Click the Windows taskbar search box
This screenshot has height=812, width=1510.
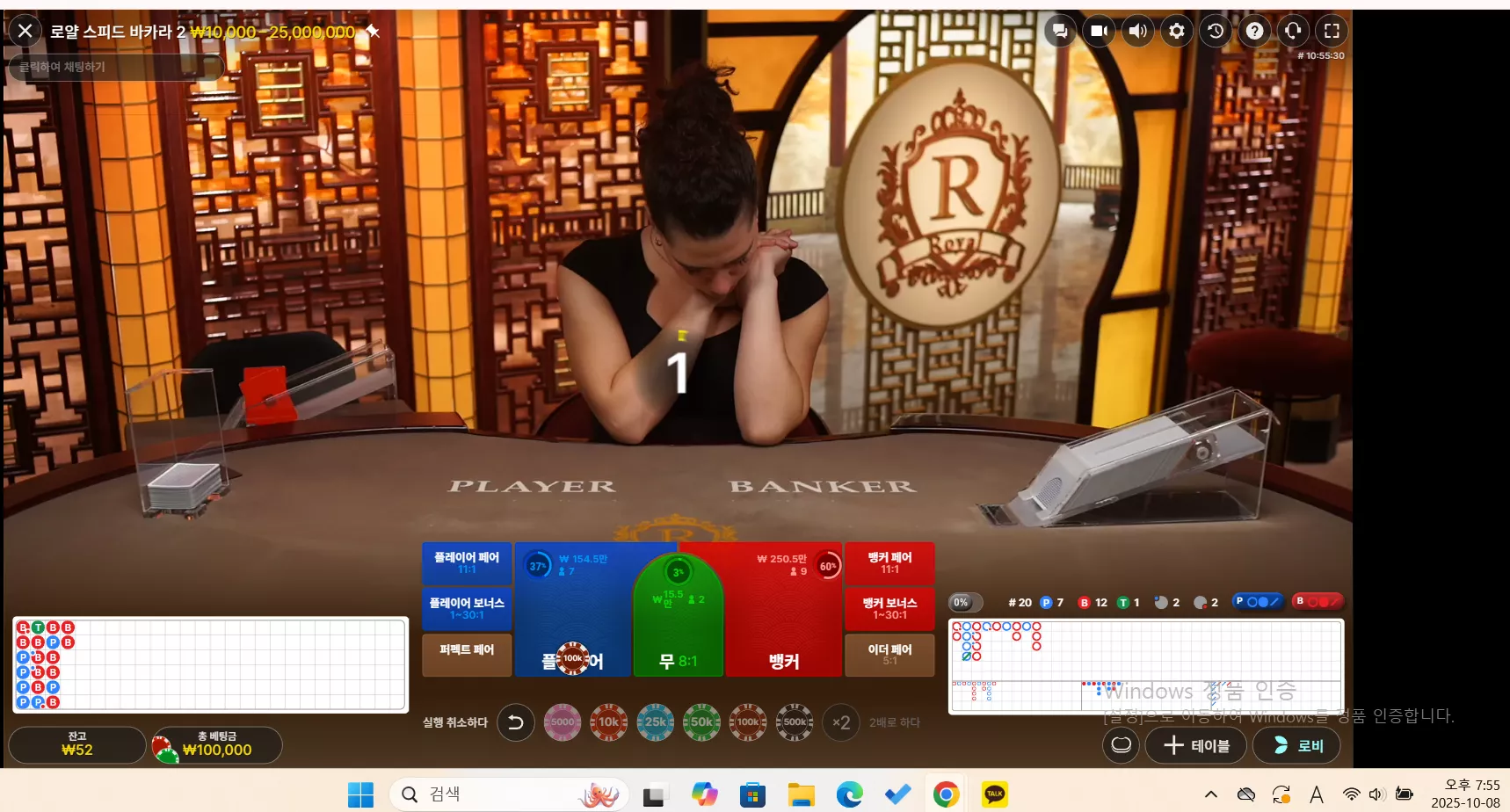[x=509, y=794]
